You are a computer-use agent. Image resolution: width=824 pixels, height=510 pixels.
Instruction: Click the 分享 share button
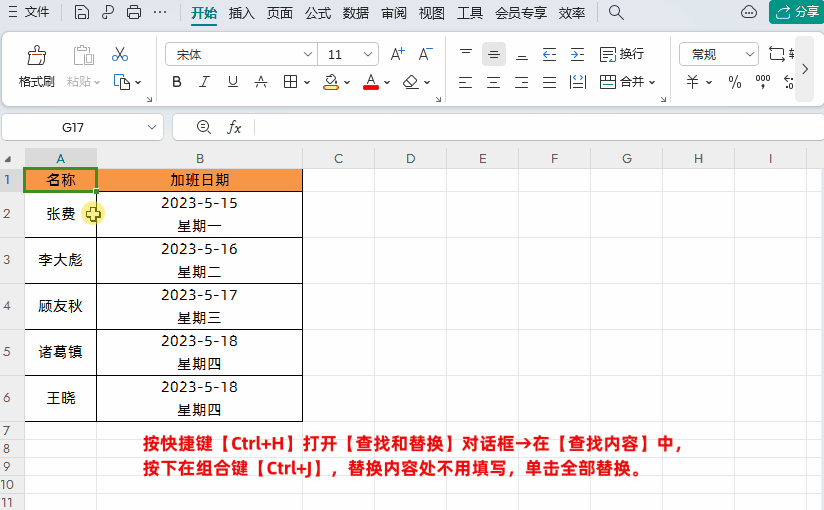point(797,12)
